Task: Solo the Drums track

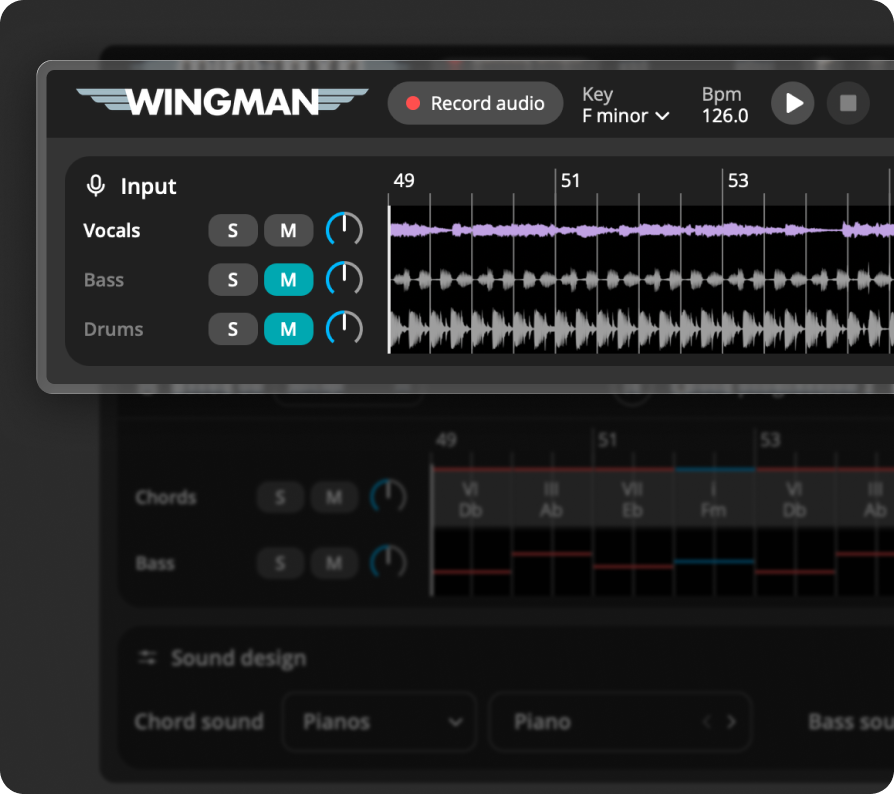Action: 233,329
